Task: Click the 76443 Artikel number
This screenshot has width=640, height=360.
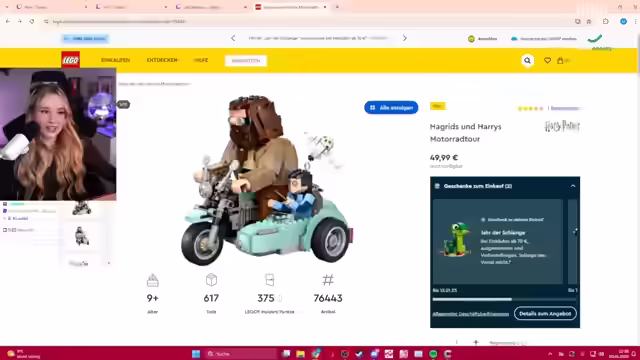Action: pos(328,298)
